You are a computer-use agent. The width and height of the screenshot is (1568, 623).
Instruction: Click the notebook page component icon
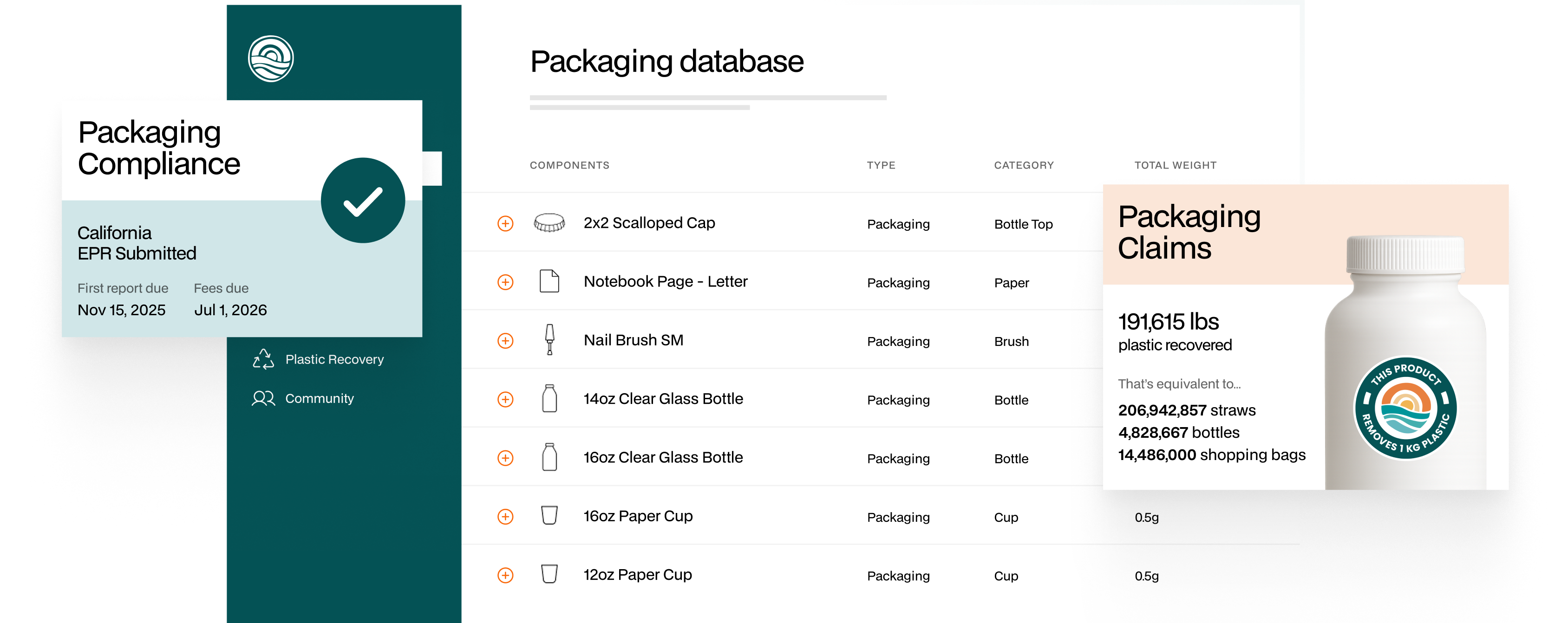(549, 281)
